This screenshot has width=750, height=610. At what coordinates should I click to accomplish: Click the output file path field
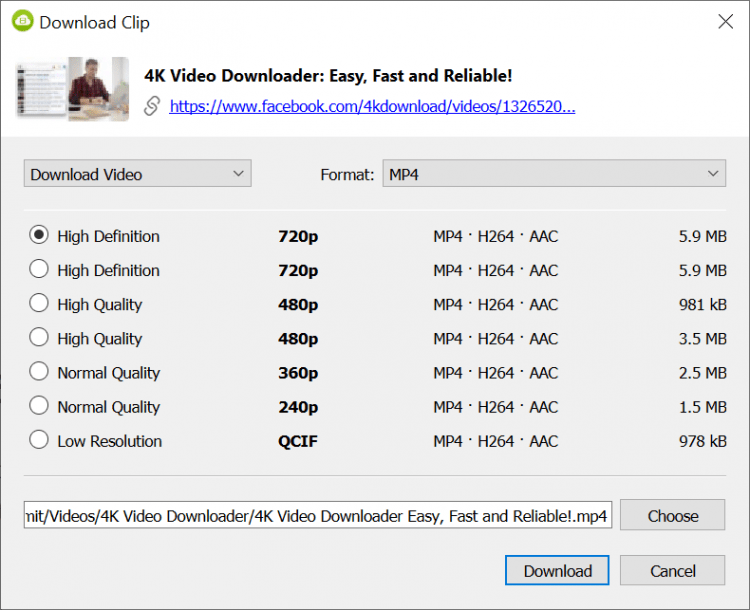point(317,516)
